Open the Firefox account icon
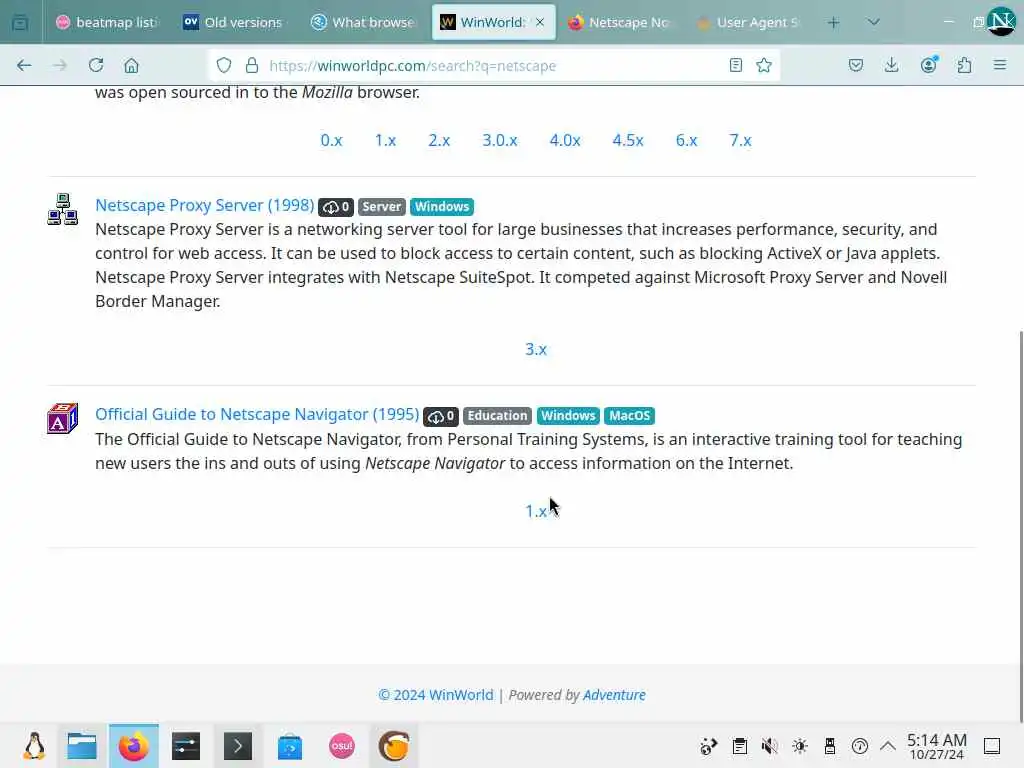Screen dimensions: 1024x768 tap(929, 65)
